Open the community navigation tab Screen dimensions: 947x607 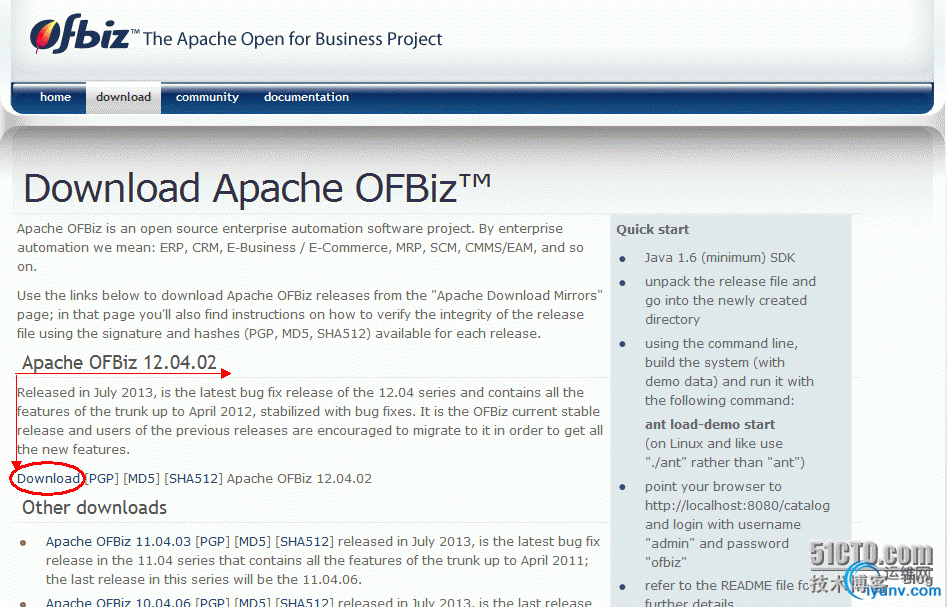207,97
